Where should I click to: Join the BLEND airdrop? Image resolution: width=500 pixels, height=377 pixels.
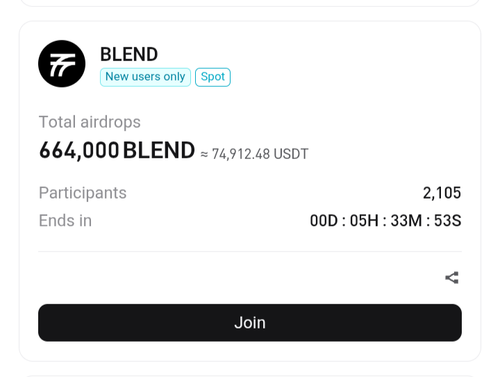coord(250,323)
